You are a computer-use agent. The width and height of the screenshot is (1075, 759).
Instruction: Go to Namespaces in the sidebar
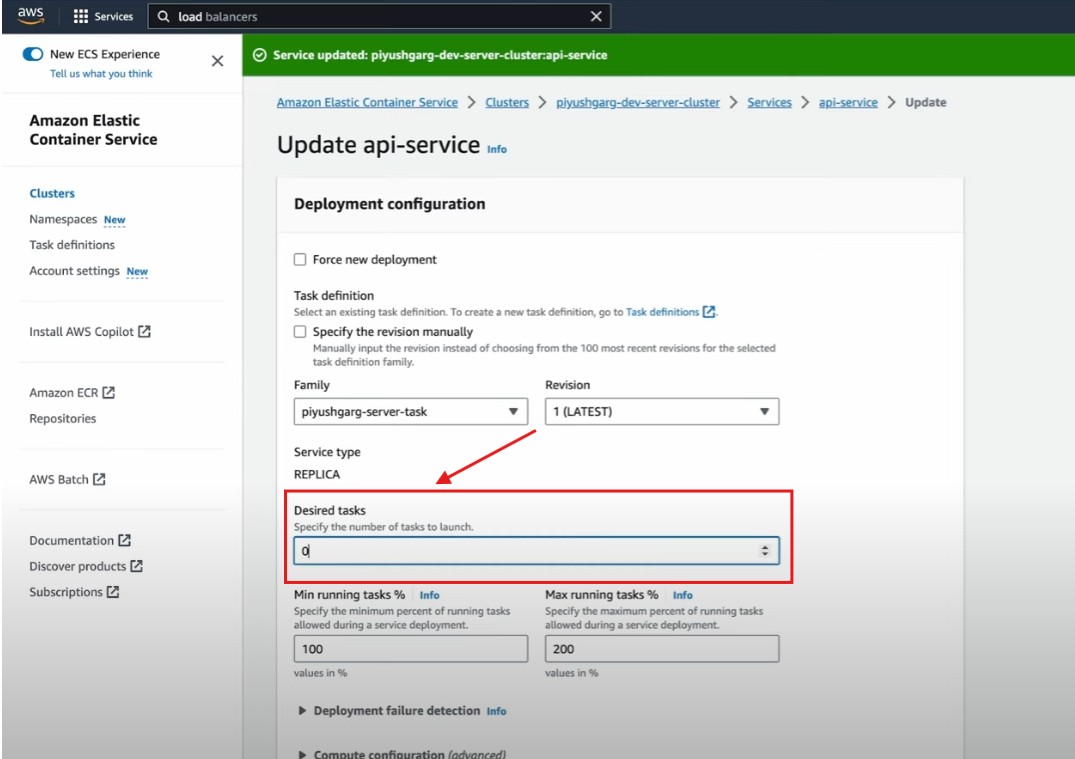point(63,219)
